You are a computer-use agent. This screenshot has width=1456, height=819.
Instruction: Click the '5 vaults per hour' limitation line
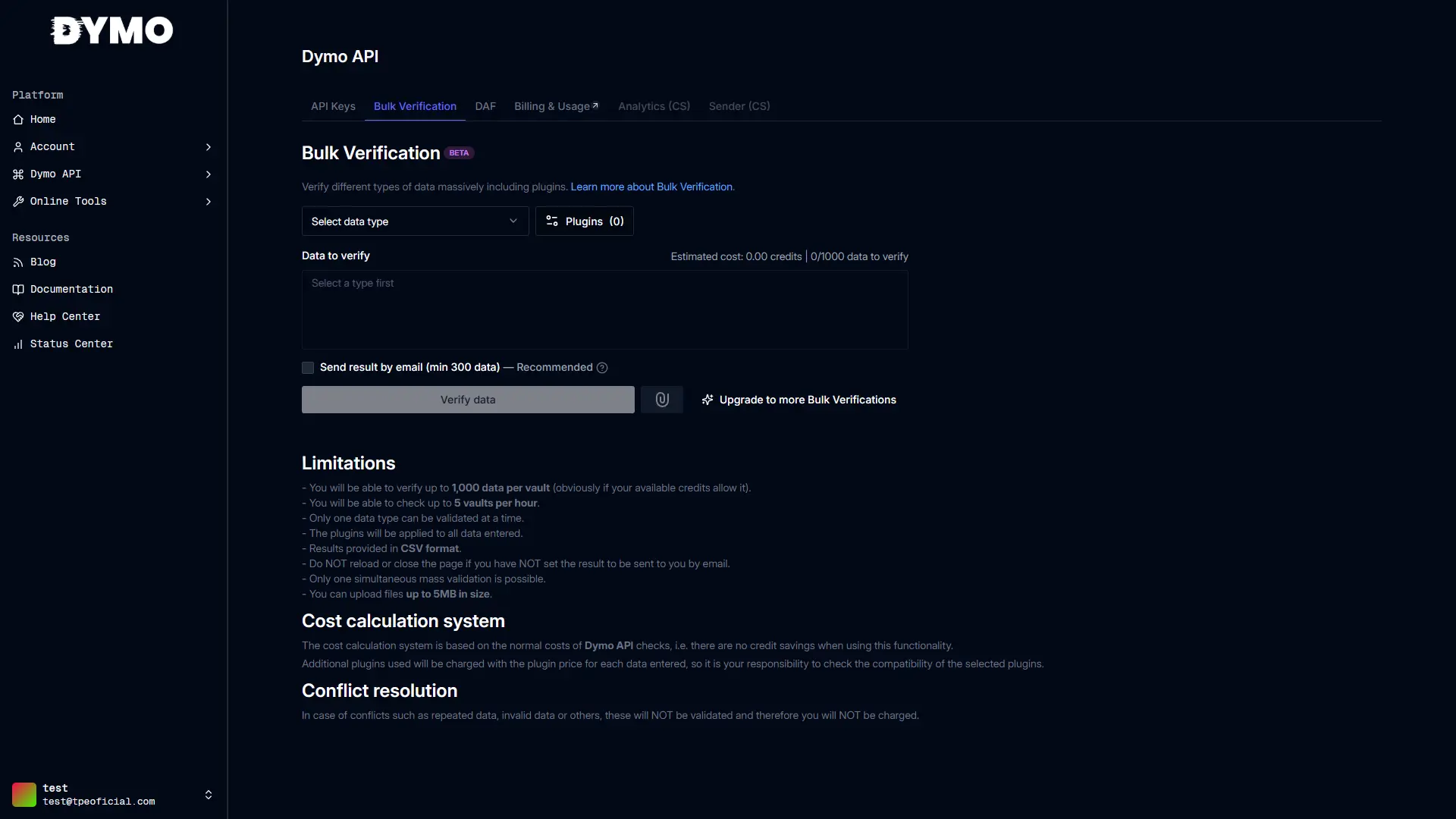coord(421,504)
